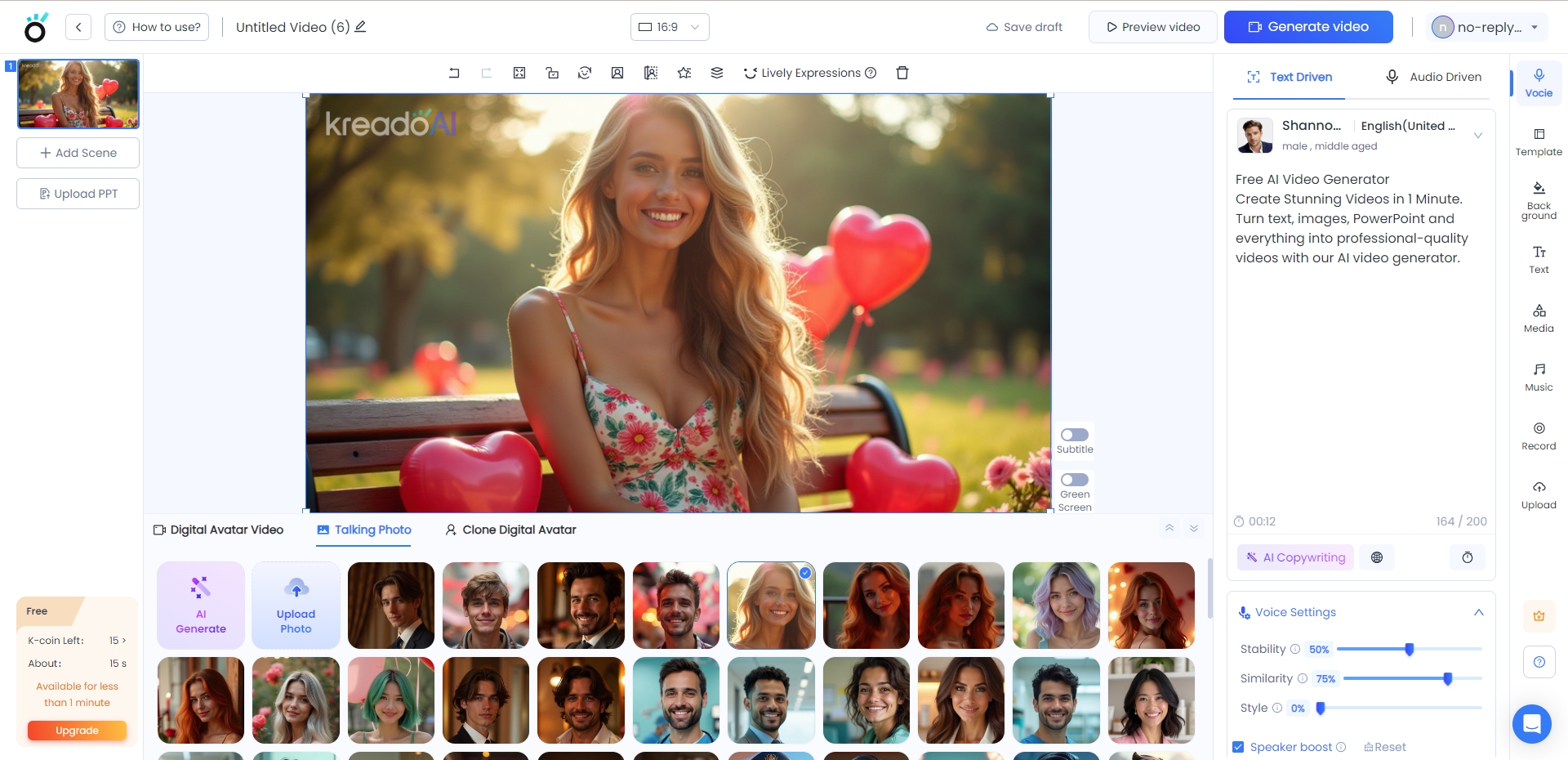
Task: Collapse the Voice Settings section
Action: 1478,612
